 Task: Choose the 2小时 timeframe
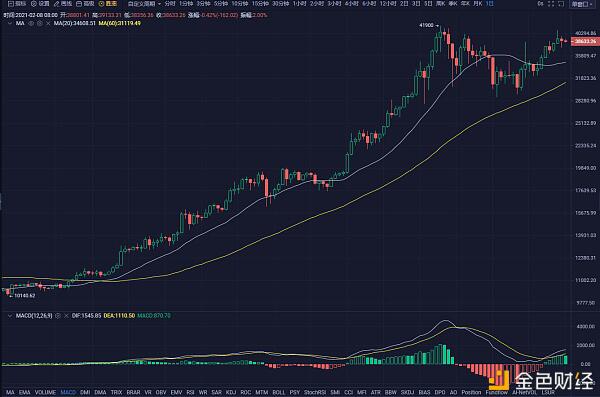tap(317, 4)
